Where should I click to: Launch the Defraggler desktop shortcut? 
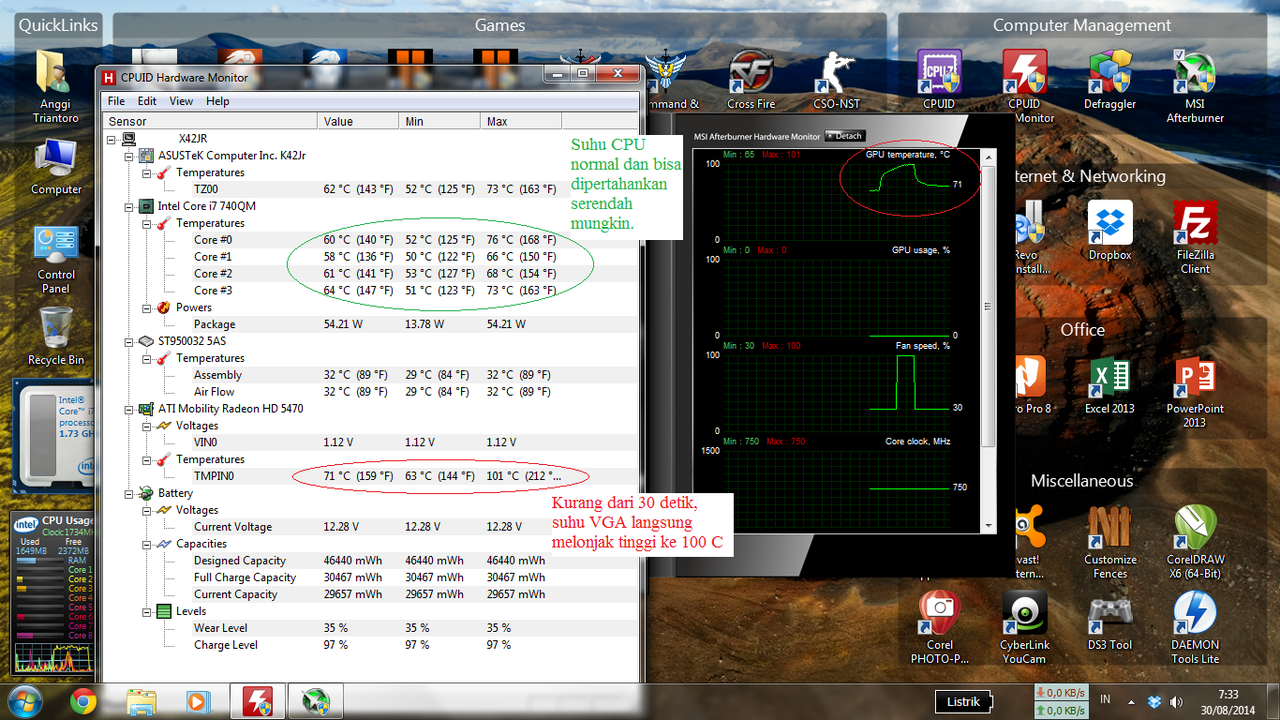[x=1109, y=80]
